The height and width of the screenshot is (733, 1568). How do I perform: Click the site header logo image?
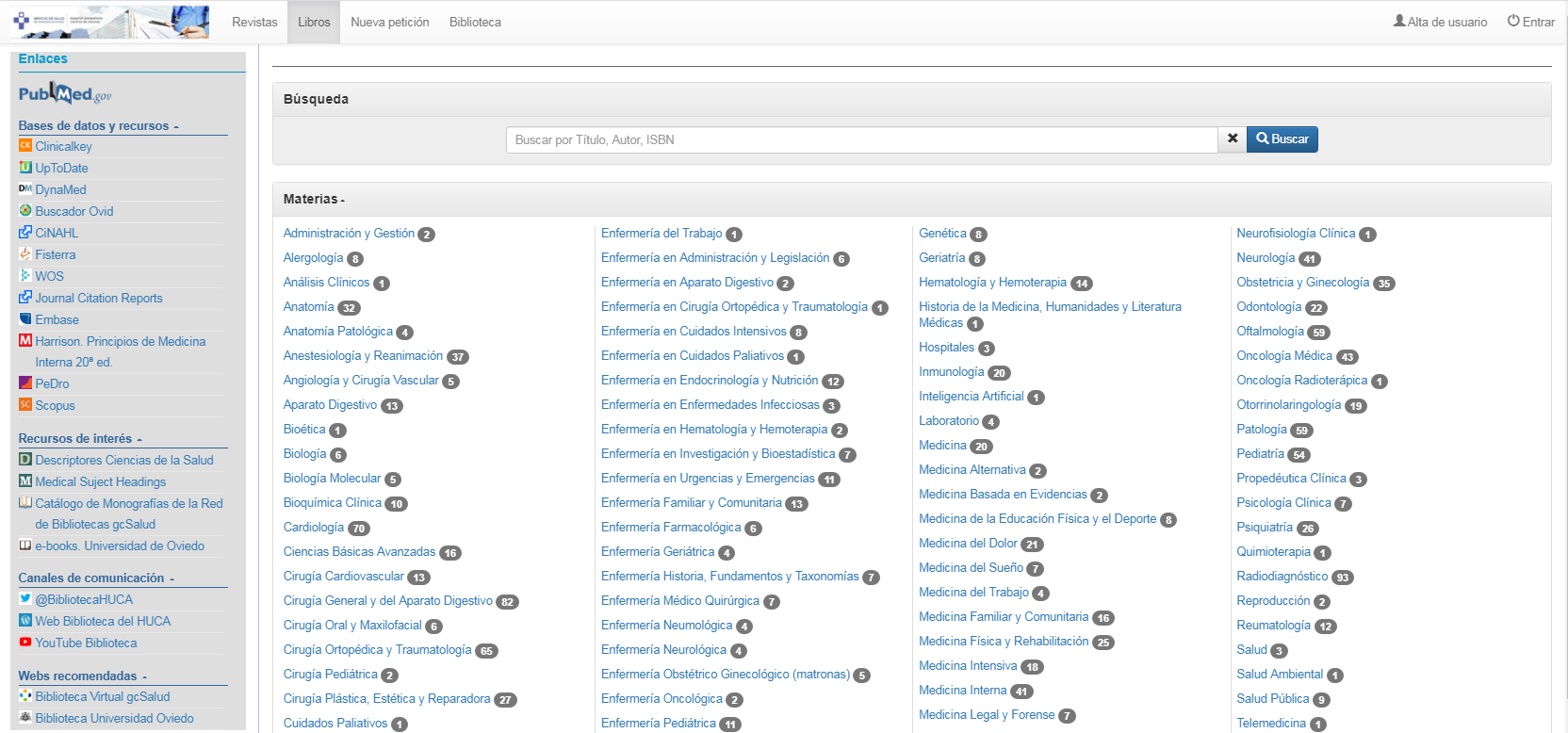click(111, 22)
